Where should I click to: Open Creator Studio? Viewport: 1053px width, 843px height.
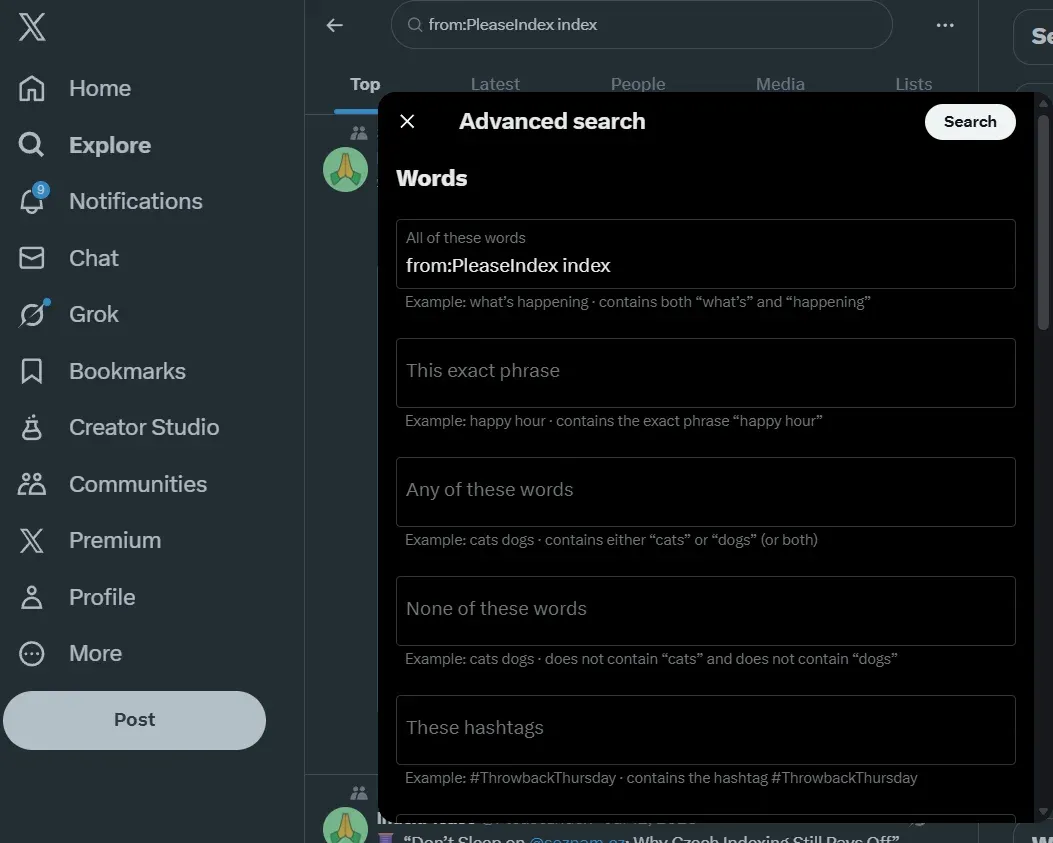click(x=143, y=427)
